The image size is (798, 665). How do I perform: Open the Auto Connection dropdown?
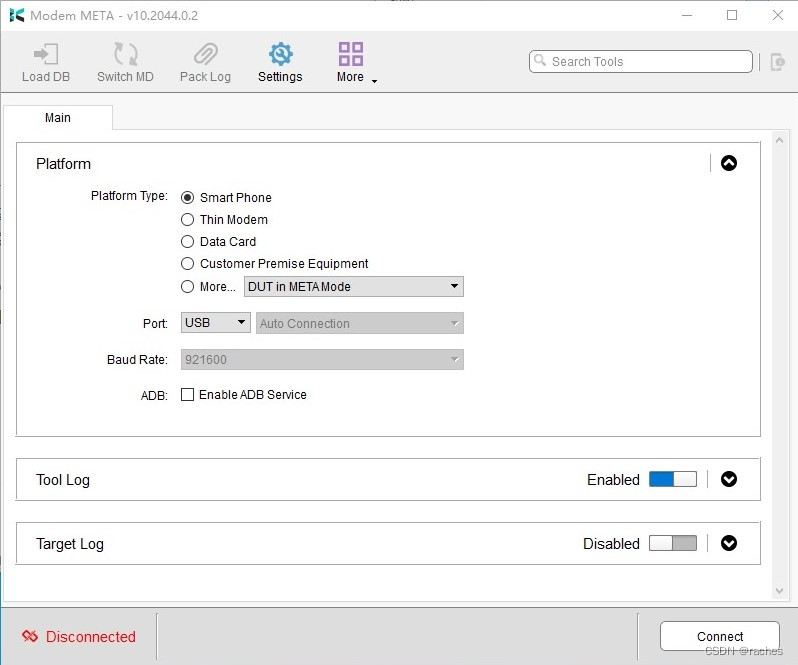(359, 323)
